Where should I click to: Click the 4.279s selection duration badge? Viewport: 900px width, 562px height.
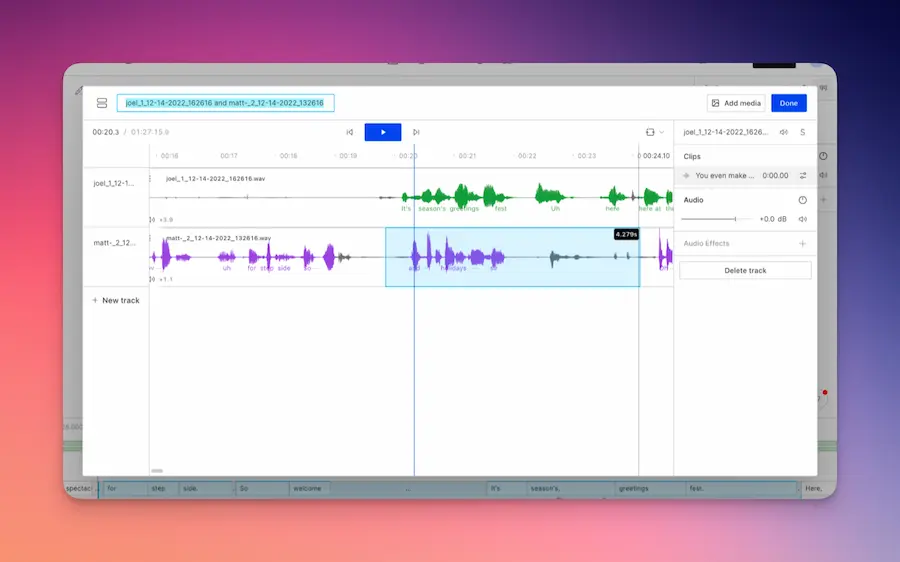tap(626, 234)
